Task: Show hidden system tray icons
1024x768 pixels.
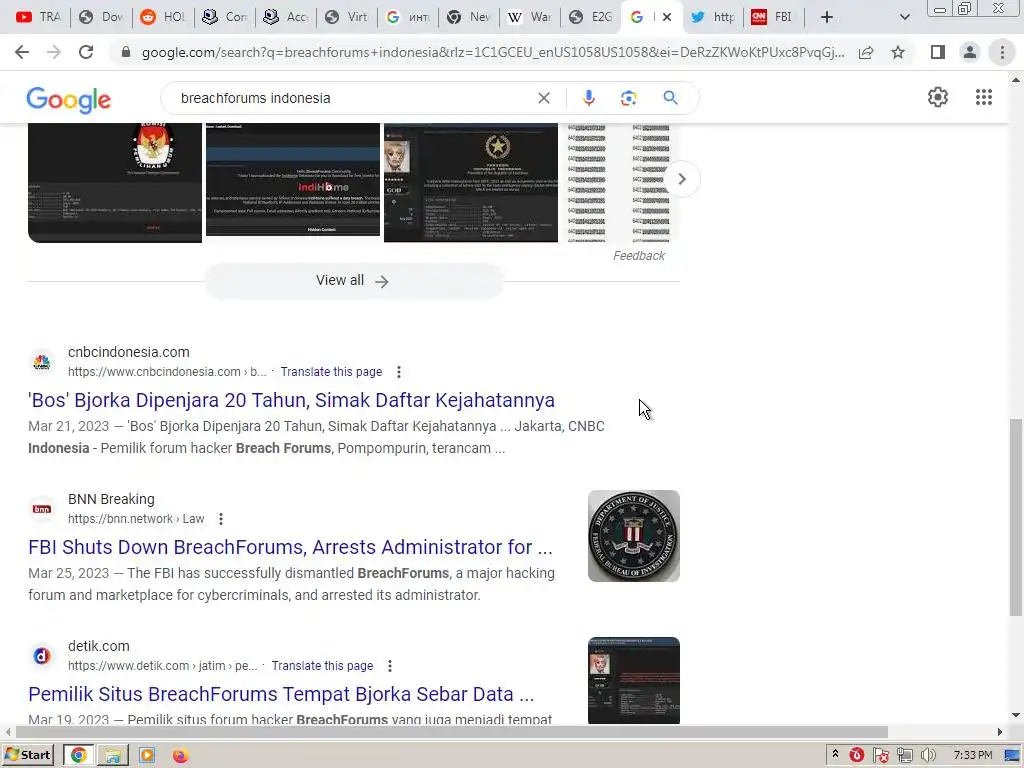Action: pos(835,755)
